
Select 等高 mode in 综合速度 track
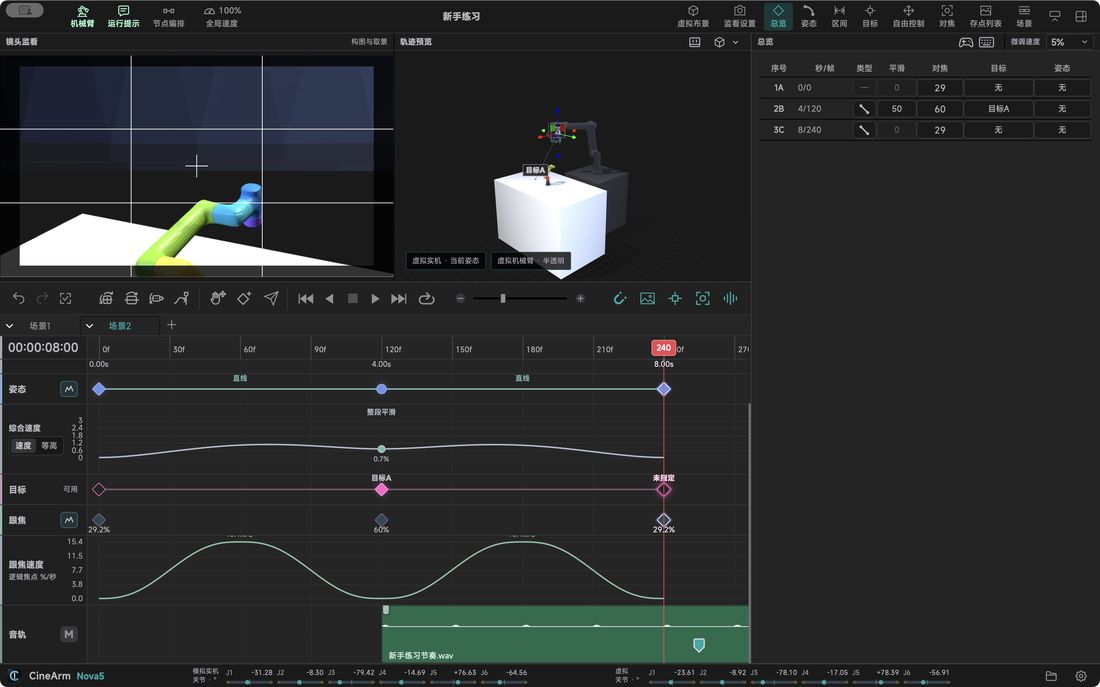[49, 446]
